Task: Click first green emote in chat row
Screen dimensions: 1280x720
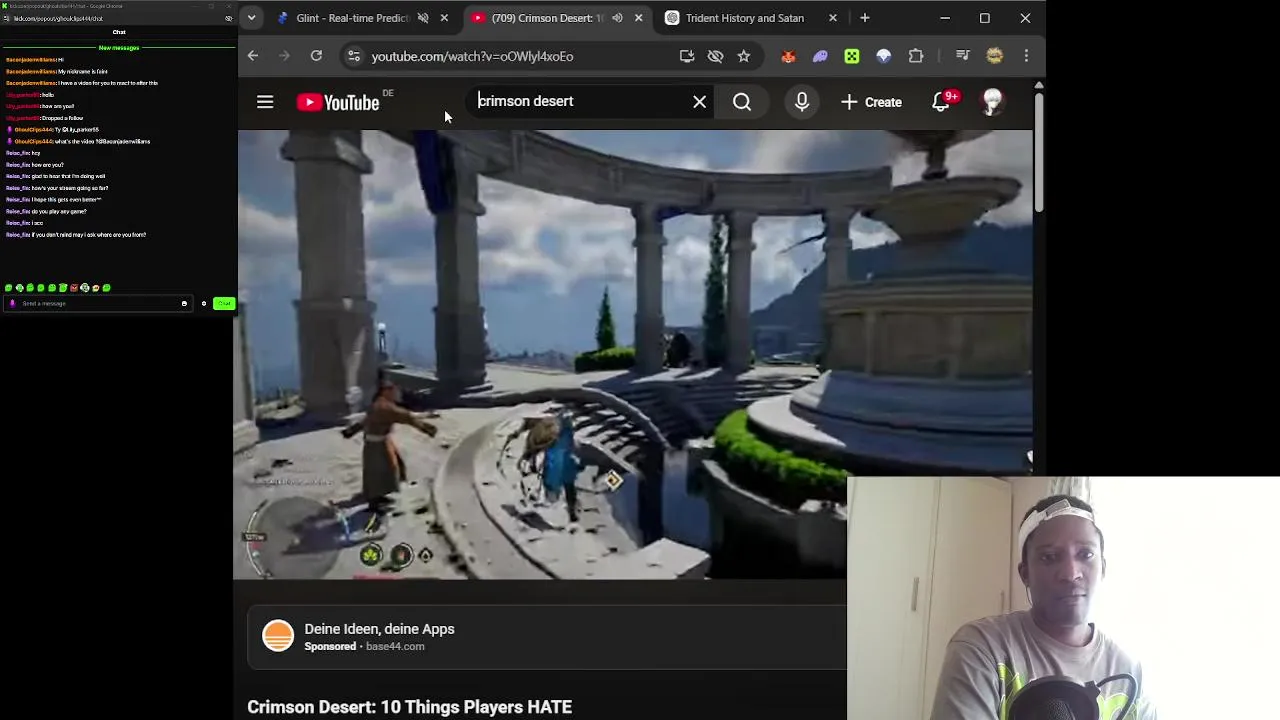Action: 9,288
